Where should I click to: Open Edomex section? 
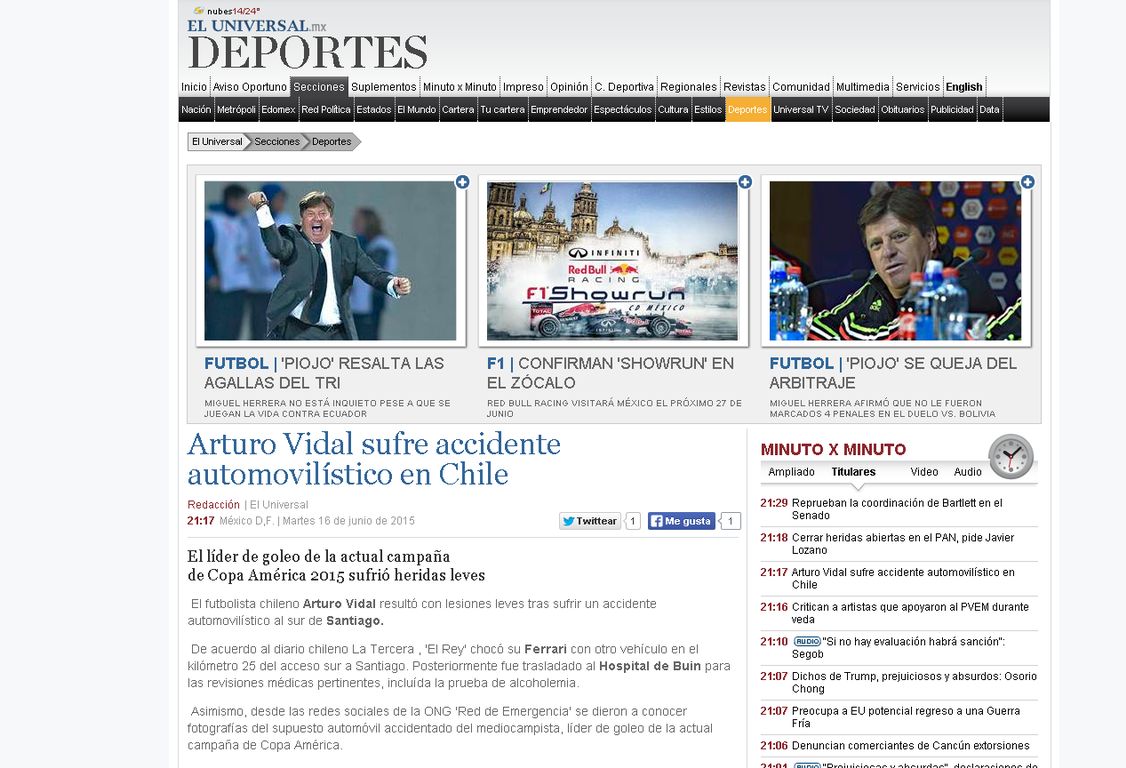coord(278,109)
